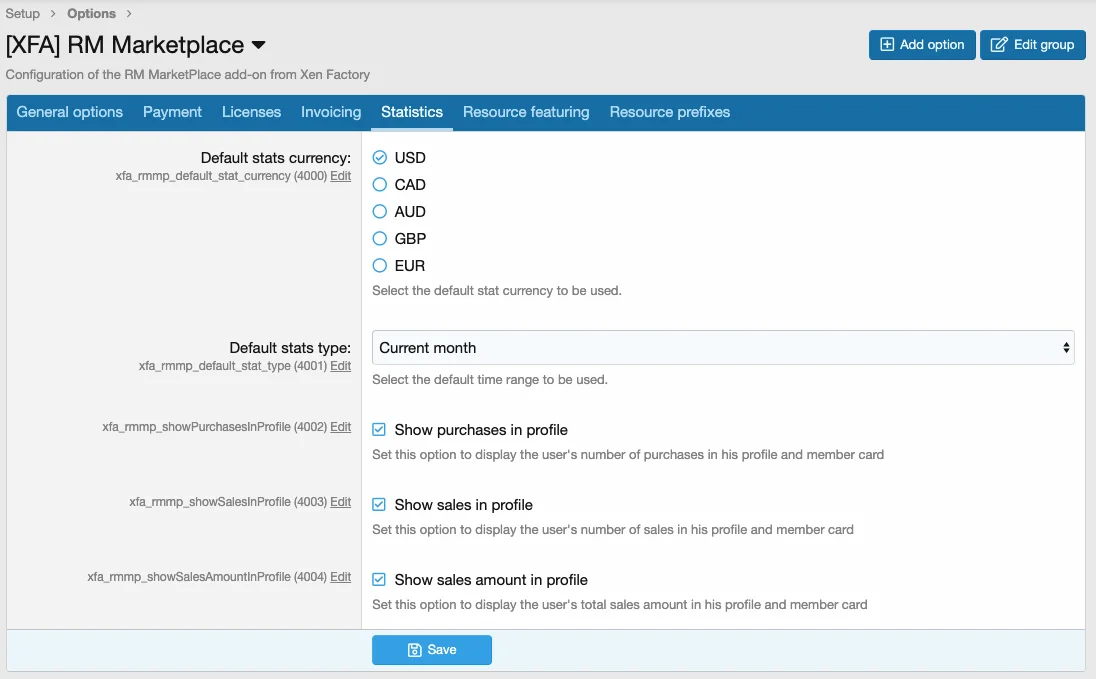Open the Default stats type dropdown

pos(722,348)
